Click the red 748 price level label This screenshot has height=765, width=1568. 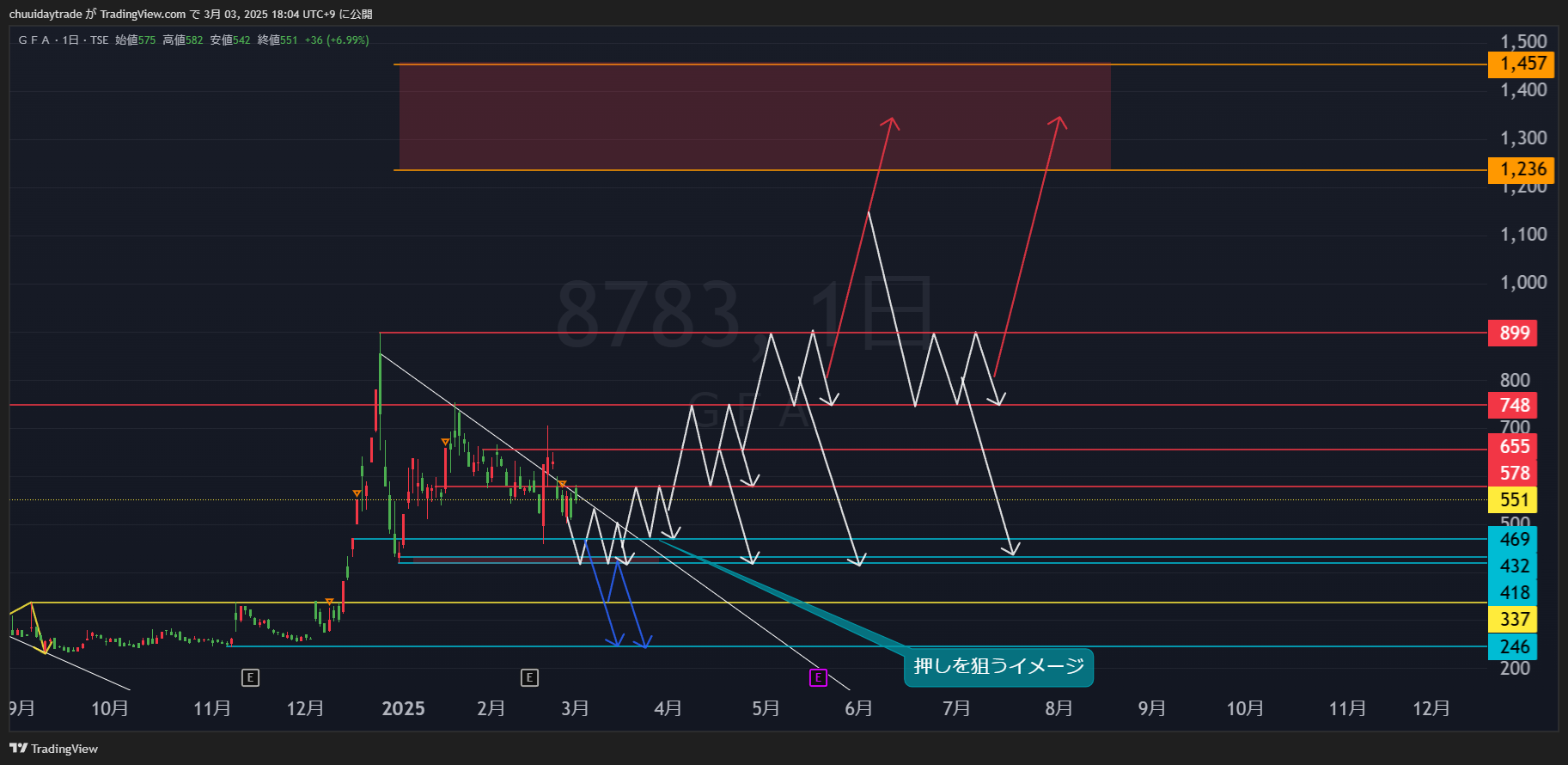[1513, 405]
